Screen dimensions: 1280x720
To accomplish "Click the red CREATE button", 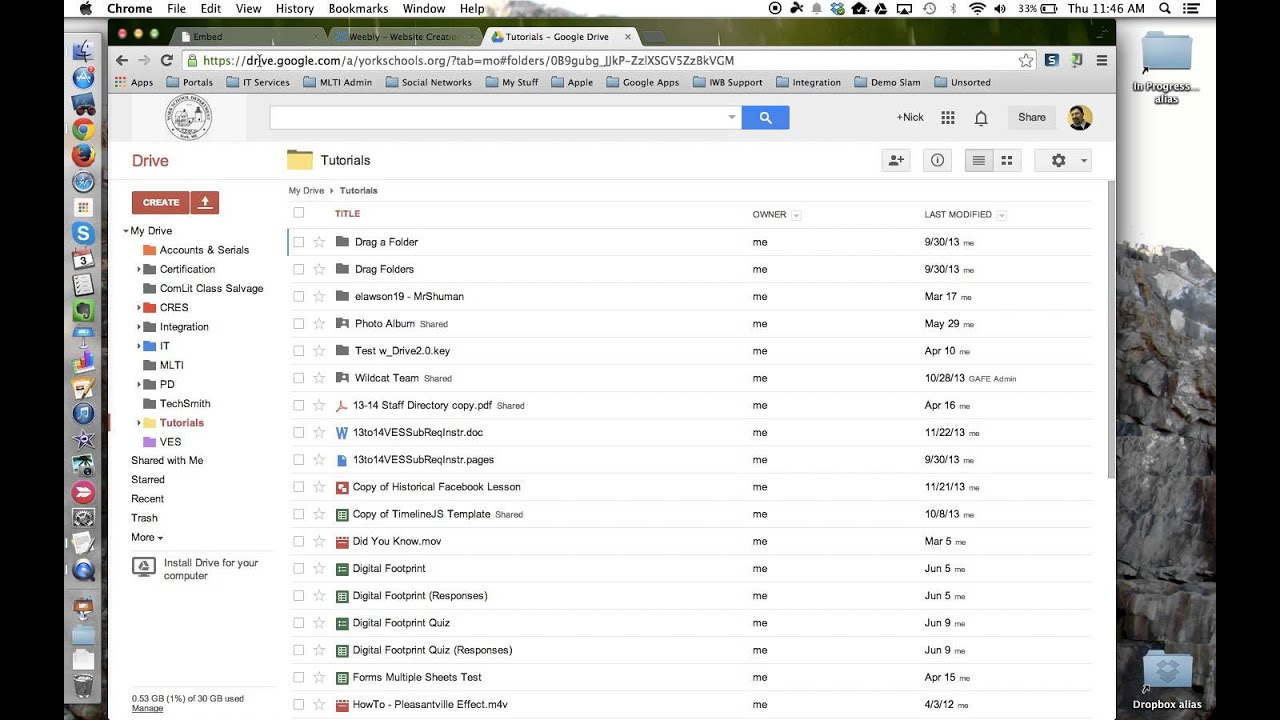I will pos(161,202).
